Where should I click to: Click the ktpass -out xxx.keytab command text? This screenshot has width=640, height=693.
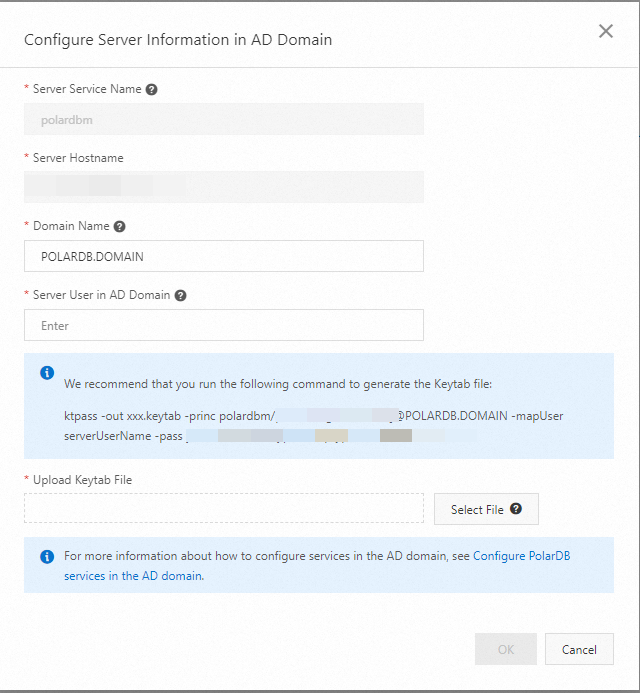tap(314, 416)
